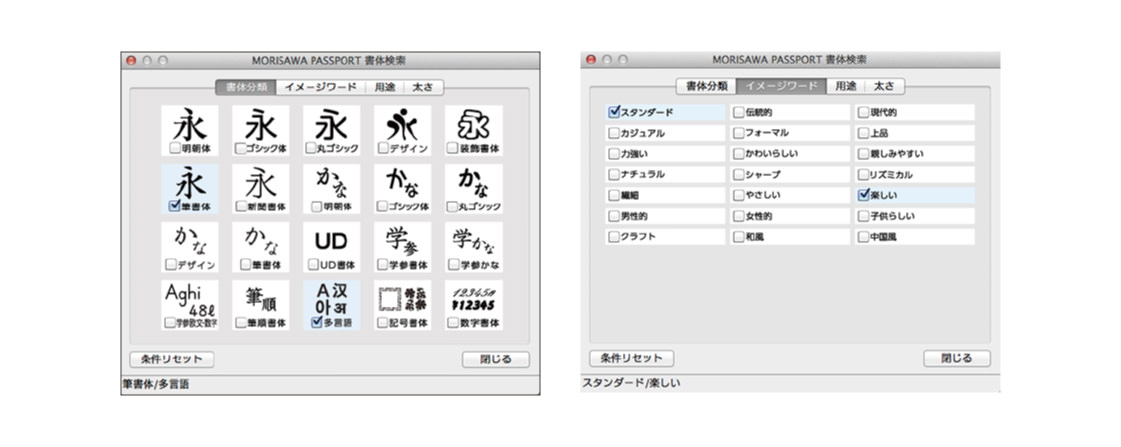The height and width of the screenshot is (447, 1121).
Task: Switch to 用途 tab in right window
Action: [x=846, y=86]
